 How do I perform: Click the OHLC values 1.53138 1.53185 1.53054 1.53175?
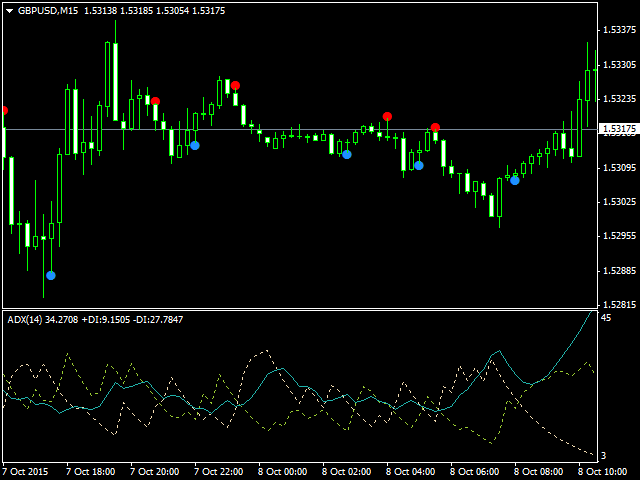pyautogui.click(x=154, y=11)
